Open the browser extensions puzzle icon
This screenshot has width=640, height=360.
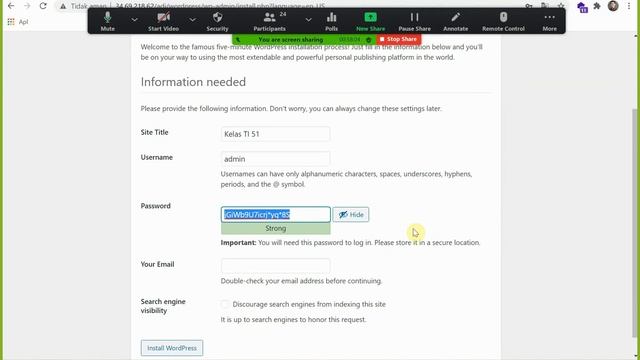point(597,6)
